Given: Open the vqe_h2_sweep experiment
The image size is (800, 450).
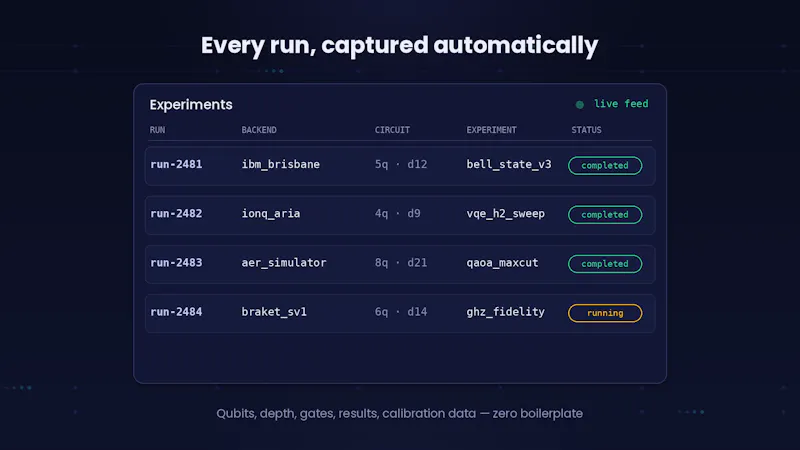Looking at the screenshot, I should [x=506, y=213].
